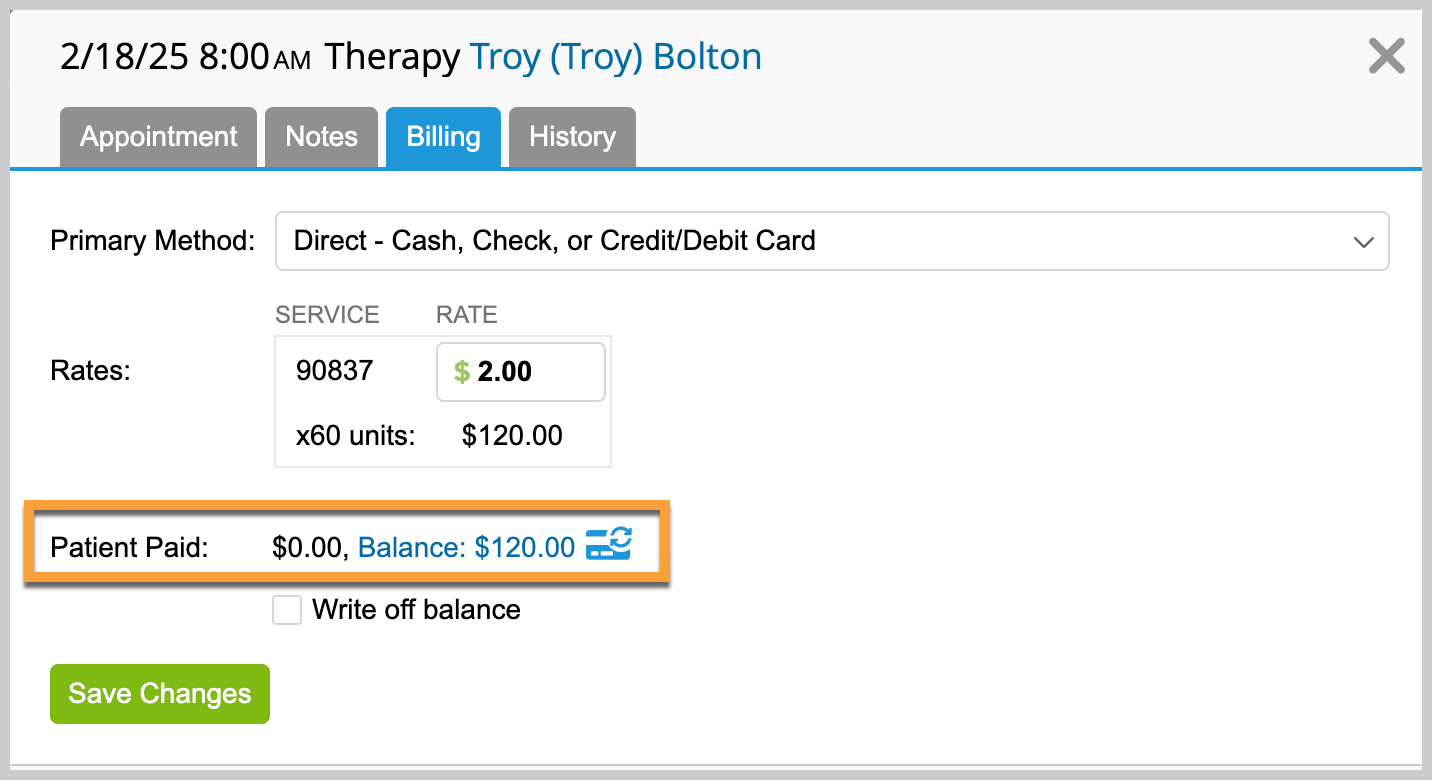
Task: Open the Notes tab
Action: pyautogui.click(x=321, y=137)
